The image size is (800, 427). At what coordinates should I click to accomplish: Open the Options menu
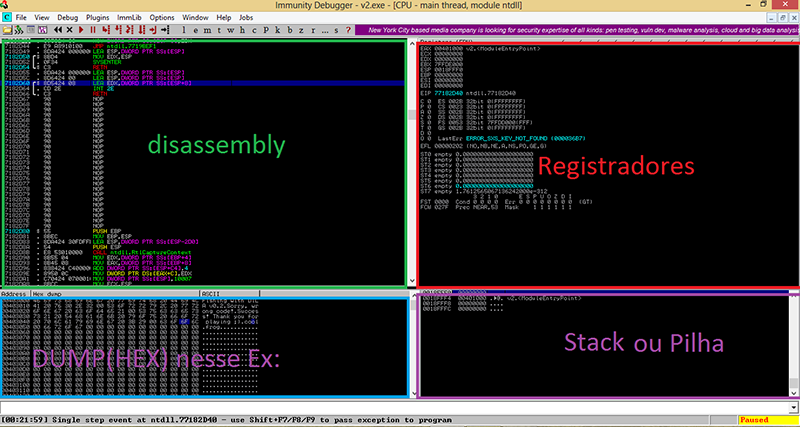[162, 17]
